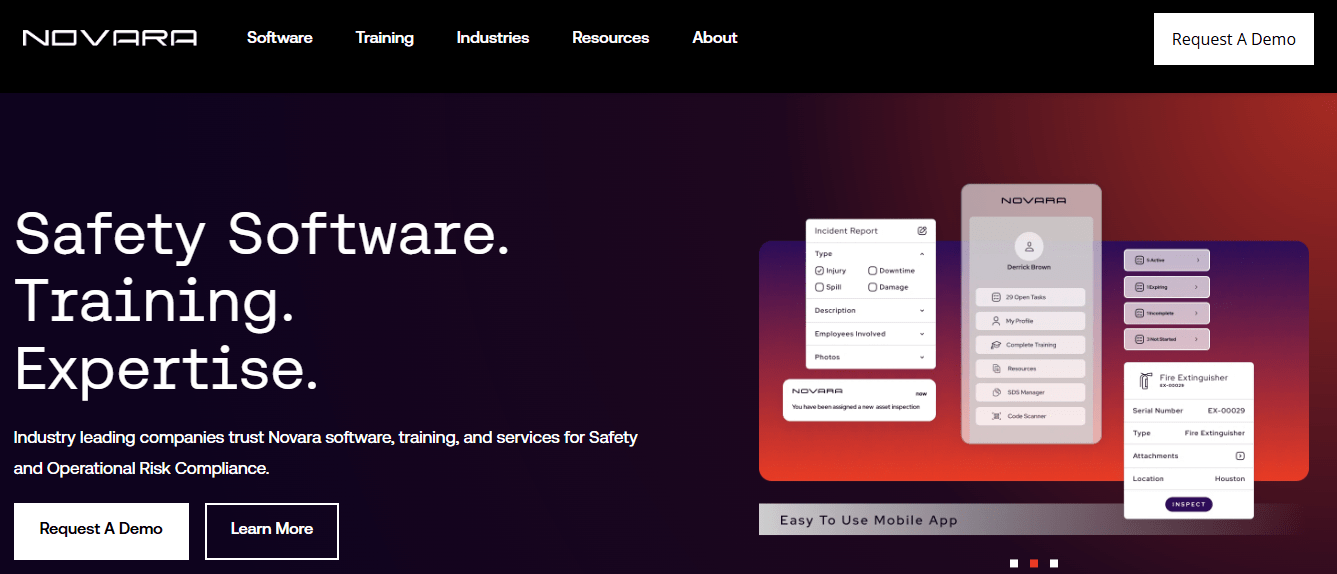Click the Serial Number EX-00029 row
The height and width of the screenshot is (574, 1337).
pyautogui.click(x=1189, y=411)
